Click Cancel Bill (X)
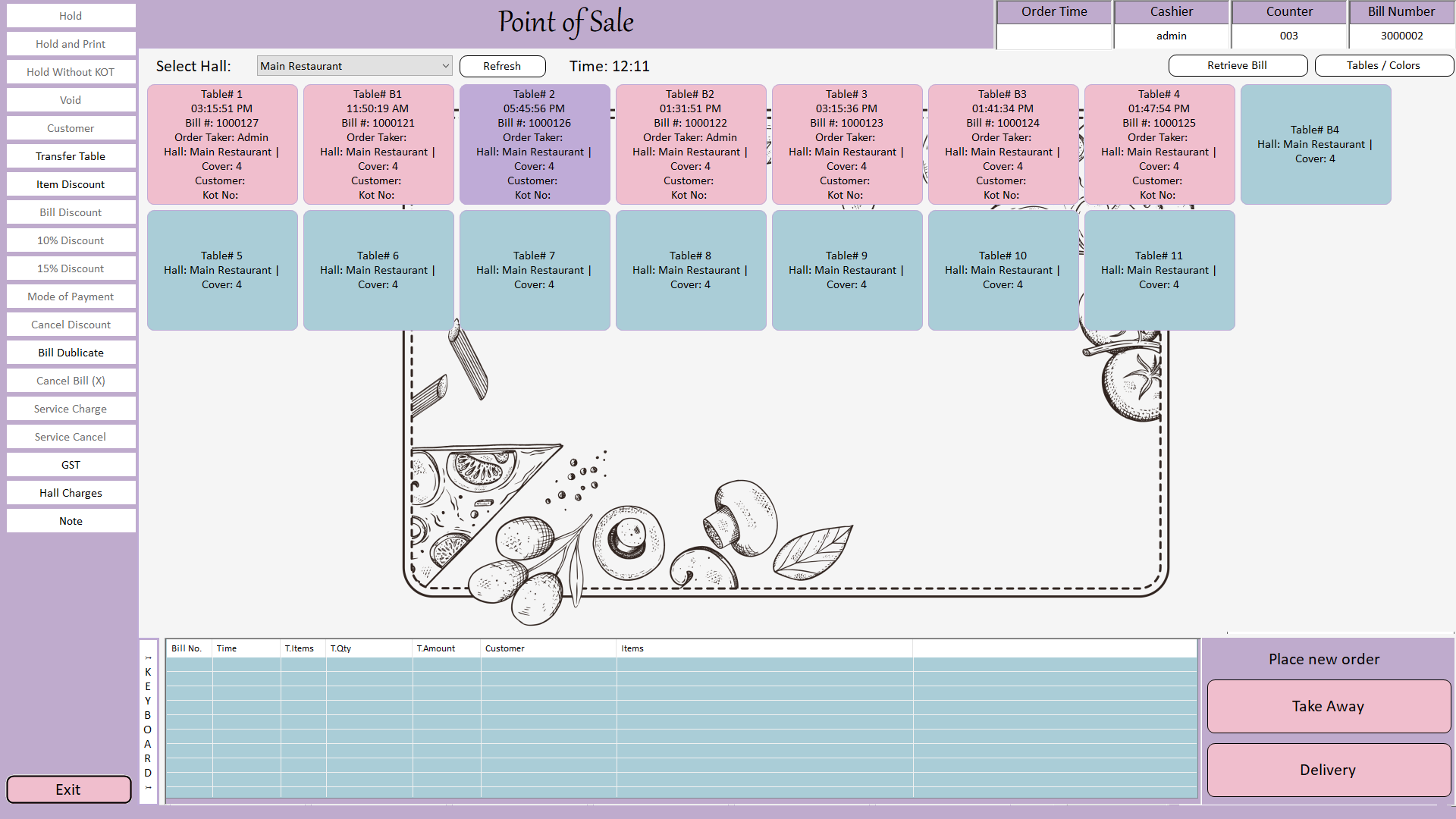1456x819 pixels. (71, 381)
